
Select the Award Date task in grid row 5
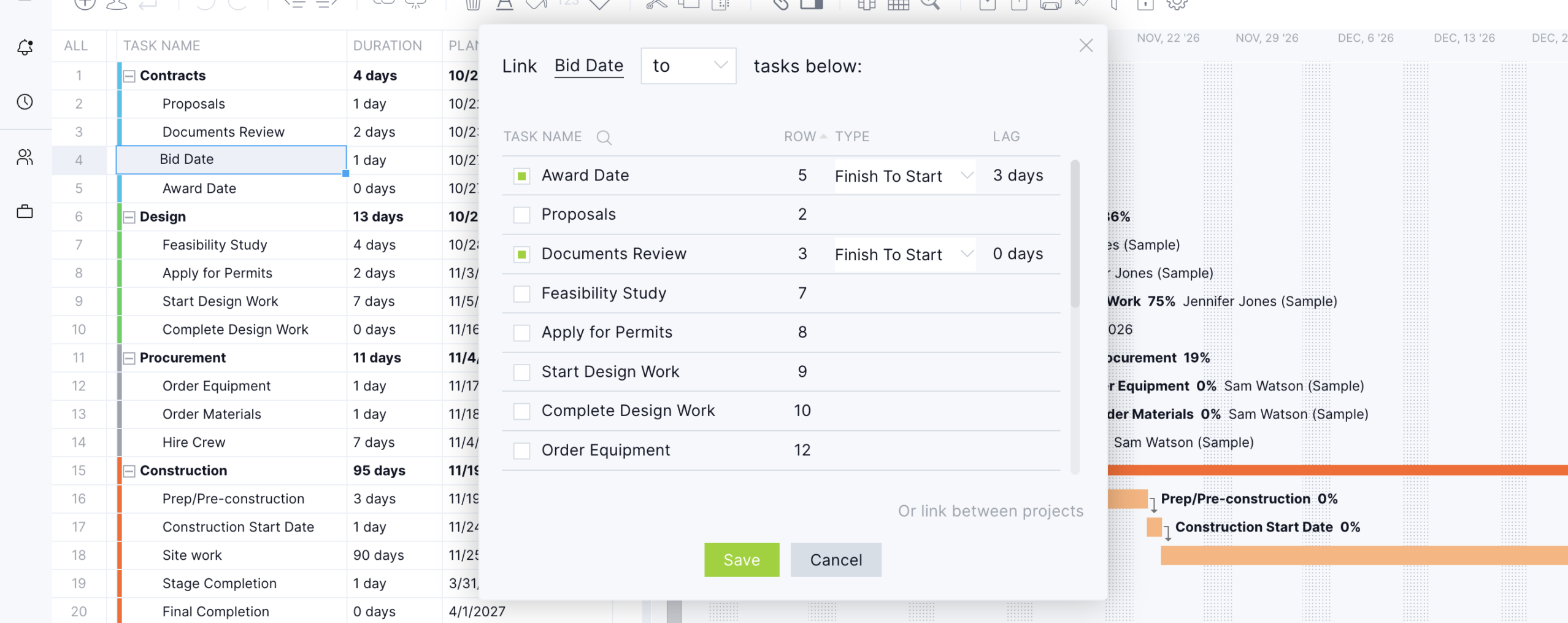tap(199, 188)
